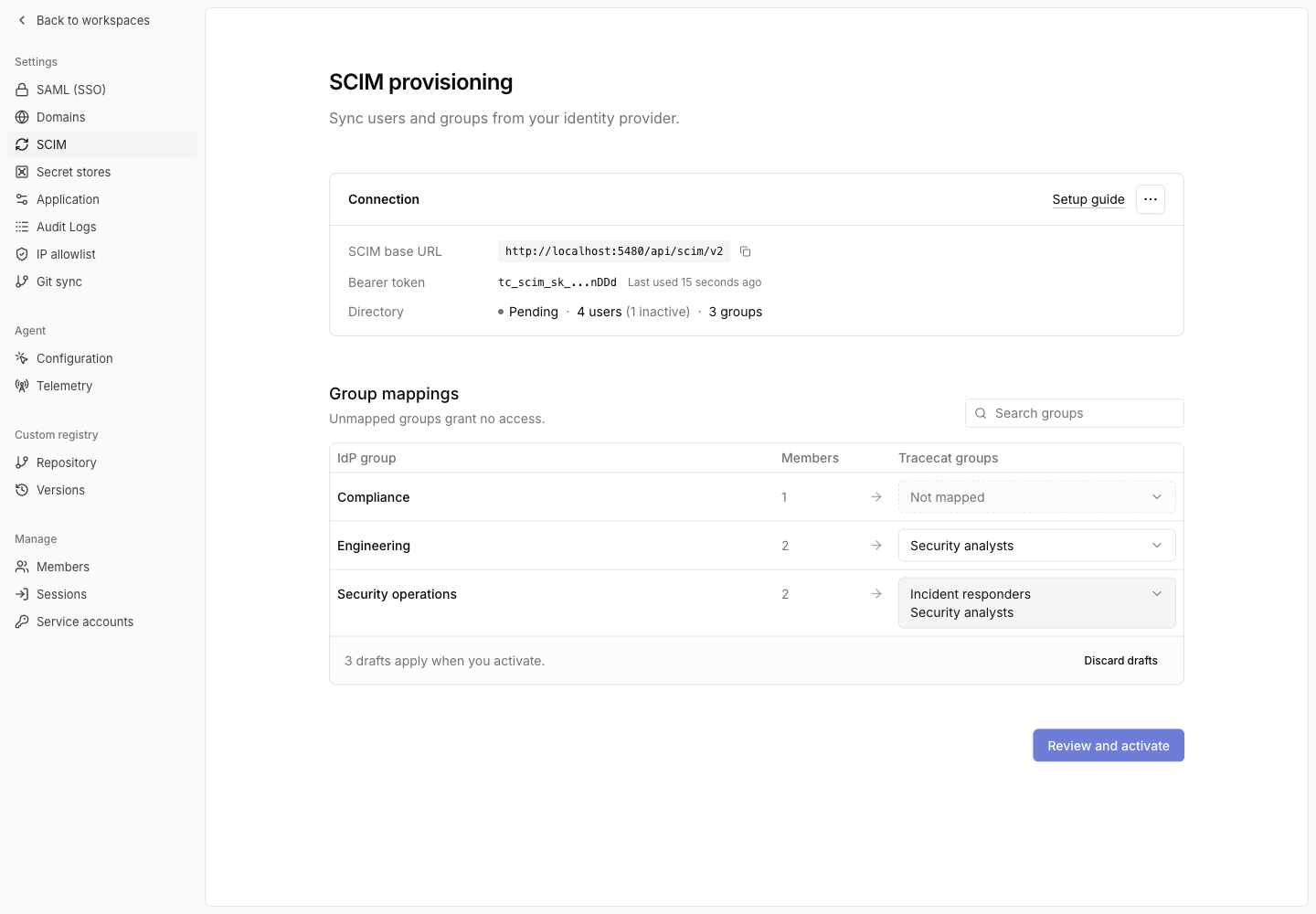Open Agent Telemetry settings
This screenshot has width=1316, height=914.
[102, 386]
